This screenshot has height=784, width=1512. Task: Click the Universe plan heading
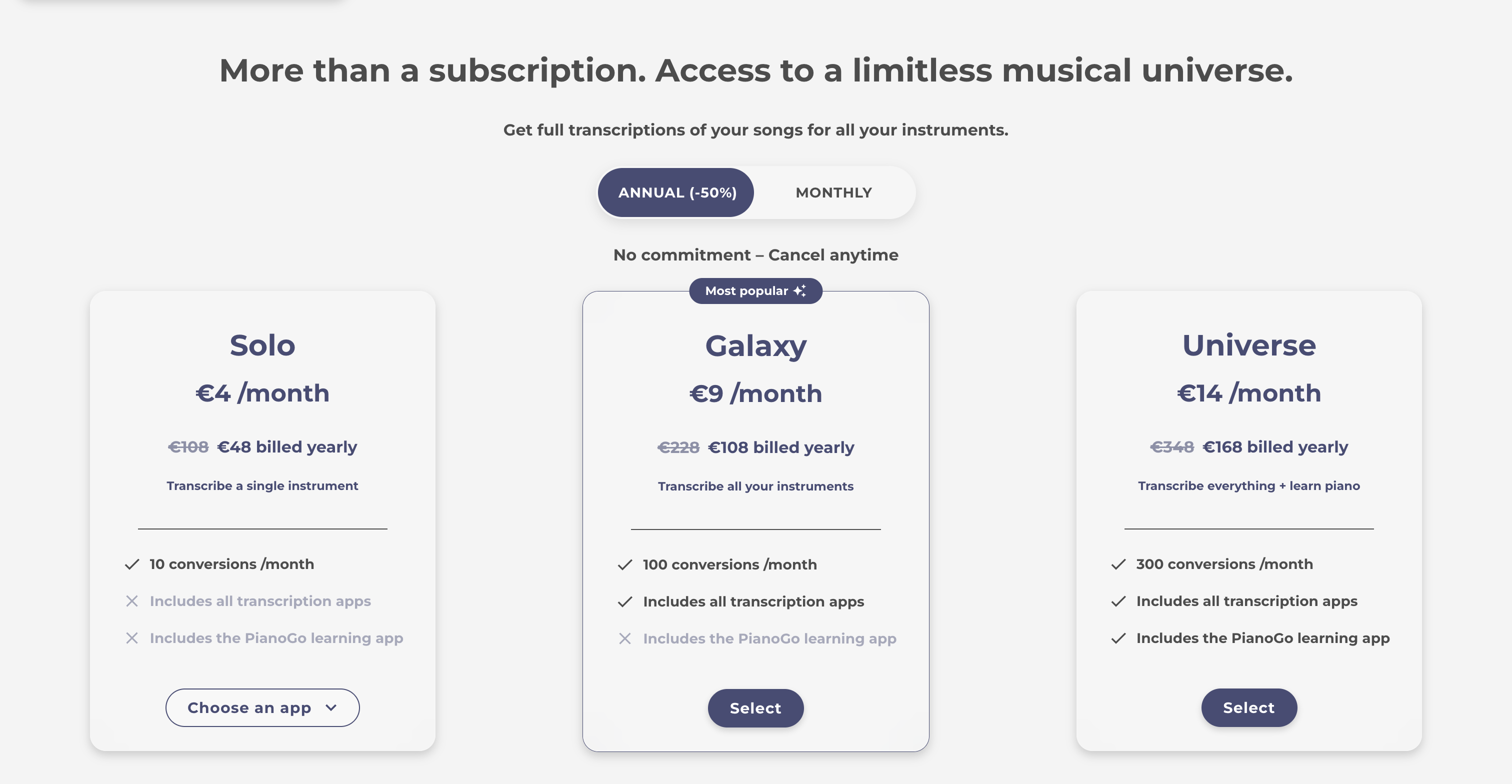(1248, 345)
